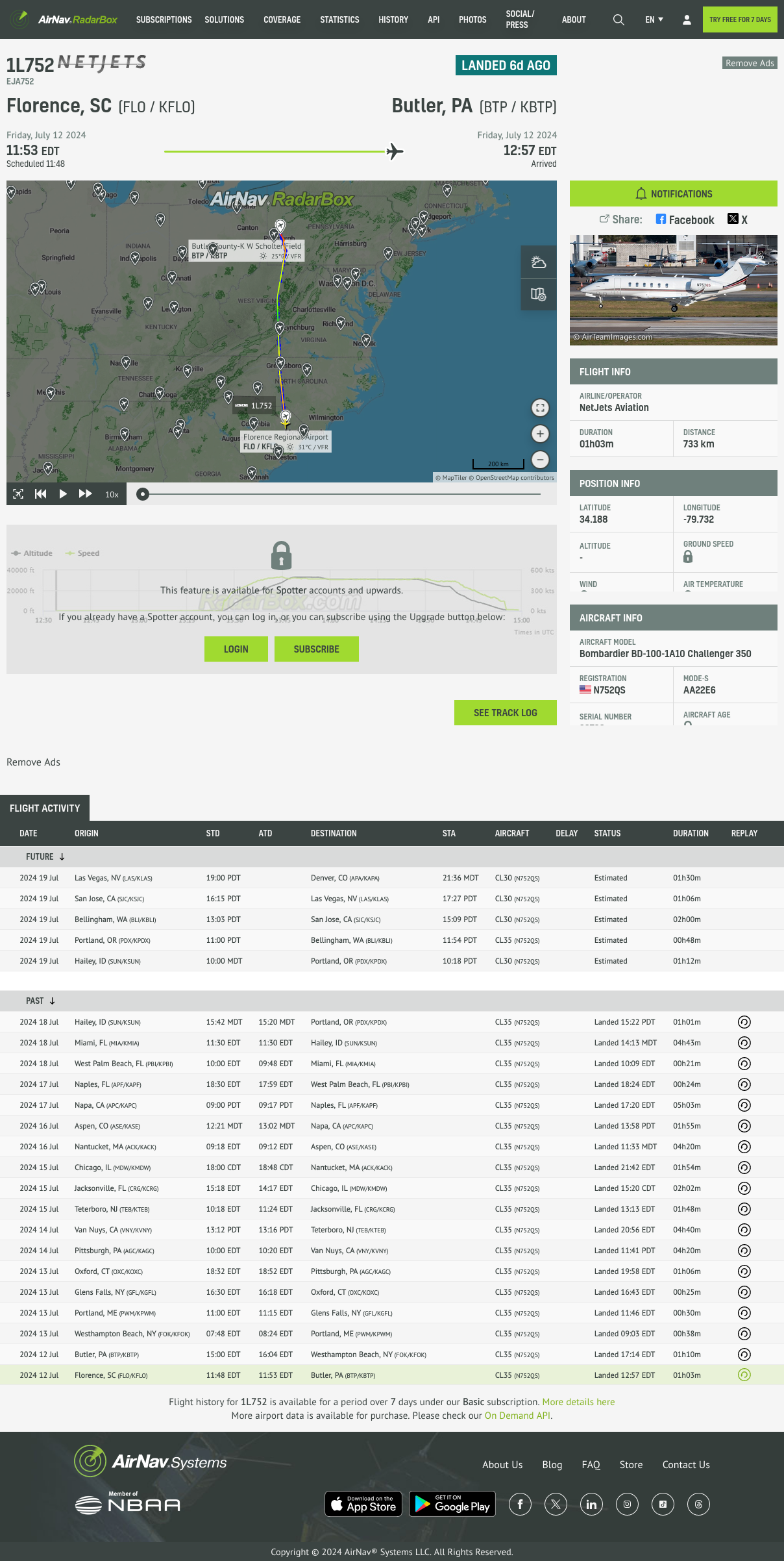The height and width of the screenshot is (1561, 784).
Task: Skip to start of flight replay
Action: pos(40,494)
